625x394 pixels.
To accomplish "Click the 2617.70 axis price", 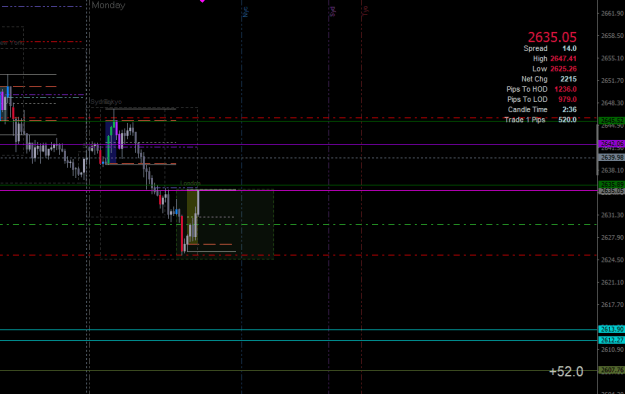I will (x=612, y=305).
